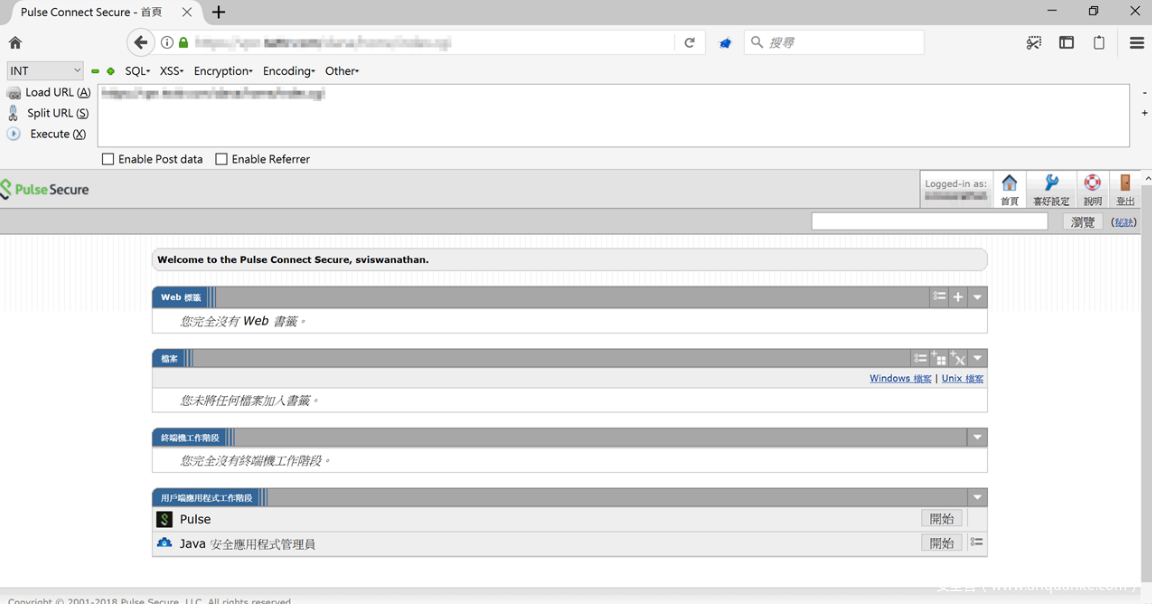Open the site information icon
1152x604 pixels.
point(167,43)
